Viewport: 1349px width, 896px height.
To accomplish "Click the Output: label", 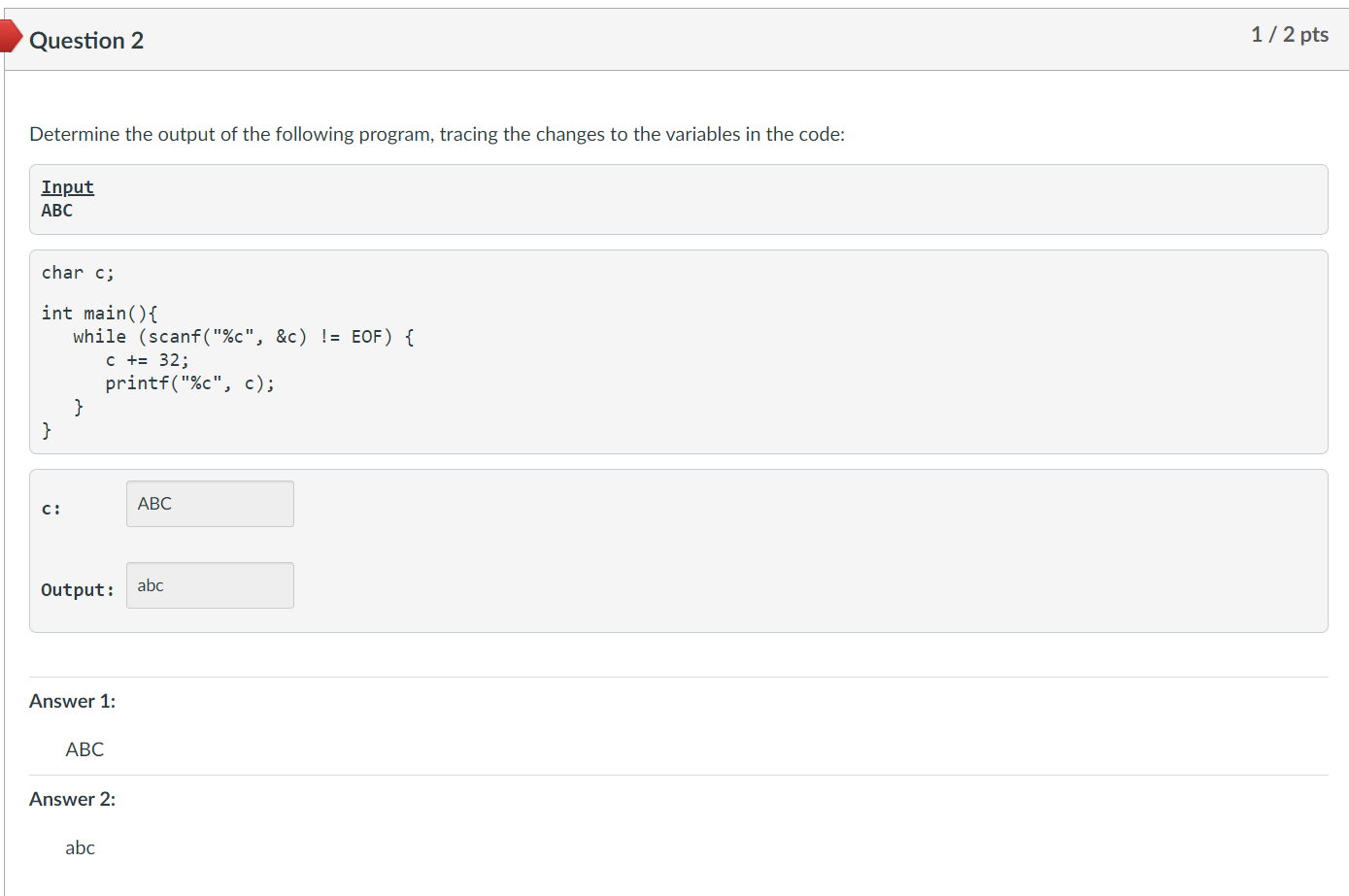I will point(78,589).
